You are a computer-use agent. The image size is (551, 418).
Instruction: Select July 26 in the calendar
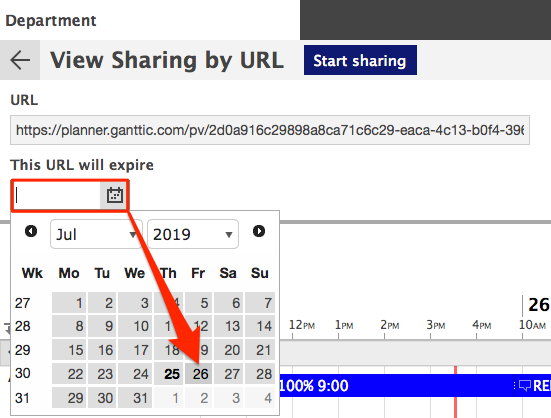click(x=199, y=374)
